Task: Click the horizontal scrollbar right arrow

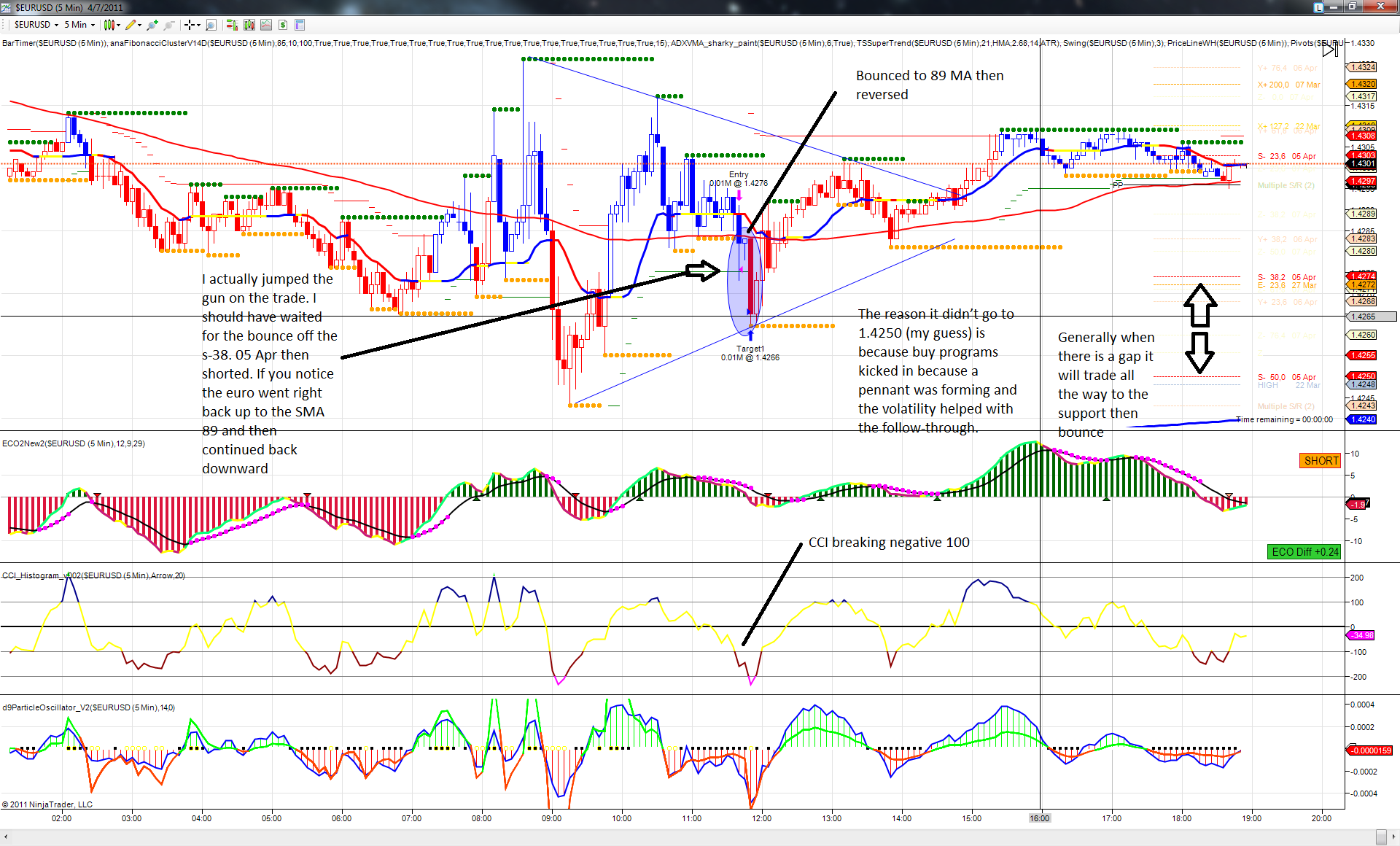Action: click(x=1393, y=837)
